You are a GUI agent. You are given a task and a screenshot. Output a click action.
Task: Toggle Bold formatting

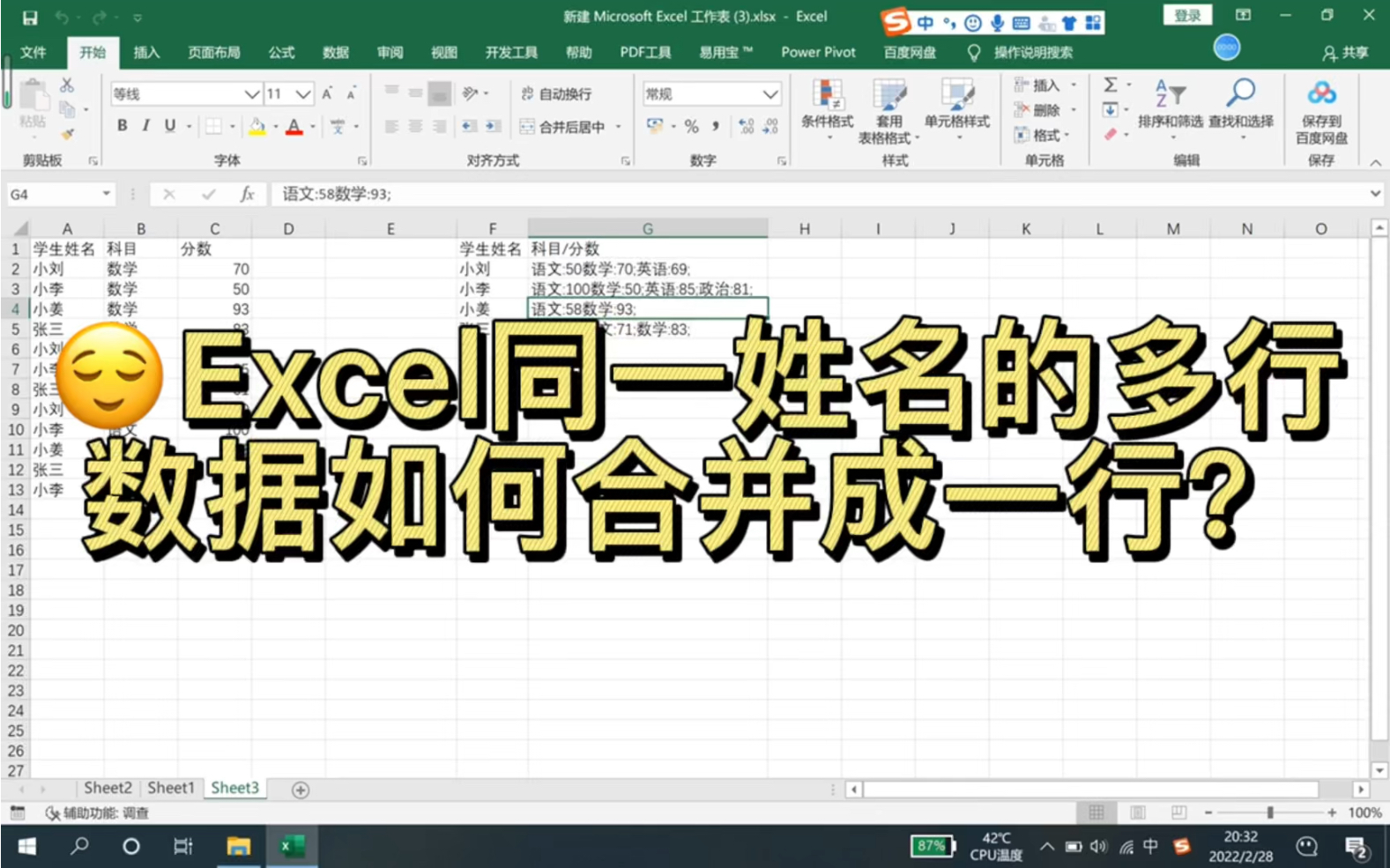coord(123,126)
